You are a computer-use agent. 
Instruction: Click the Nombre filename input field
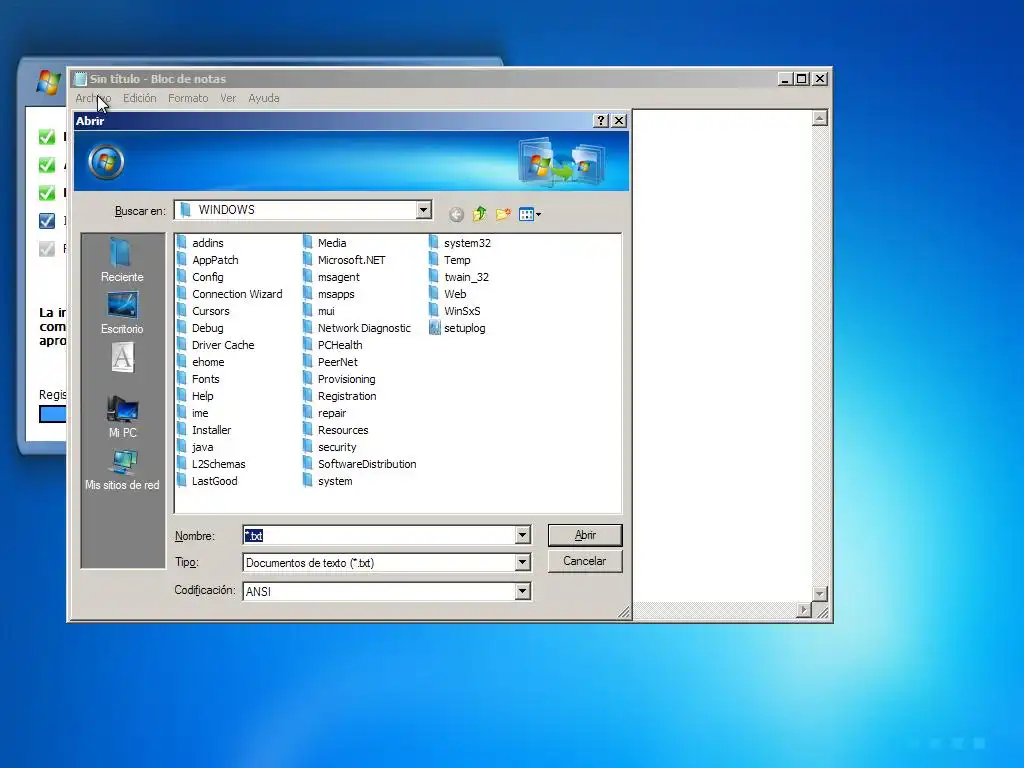pyautogui.click(x=379, y=536)
